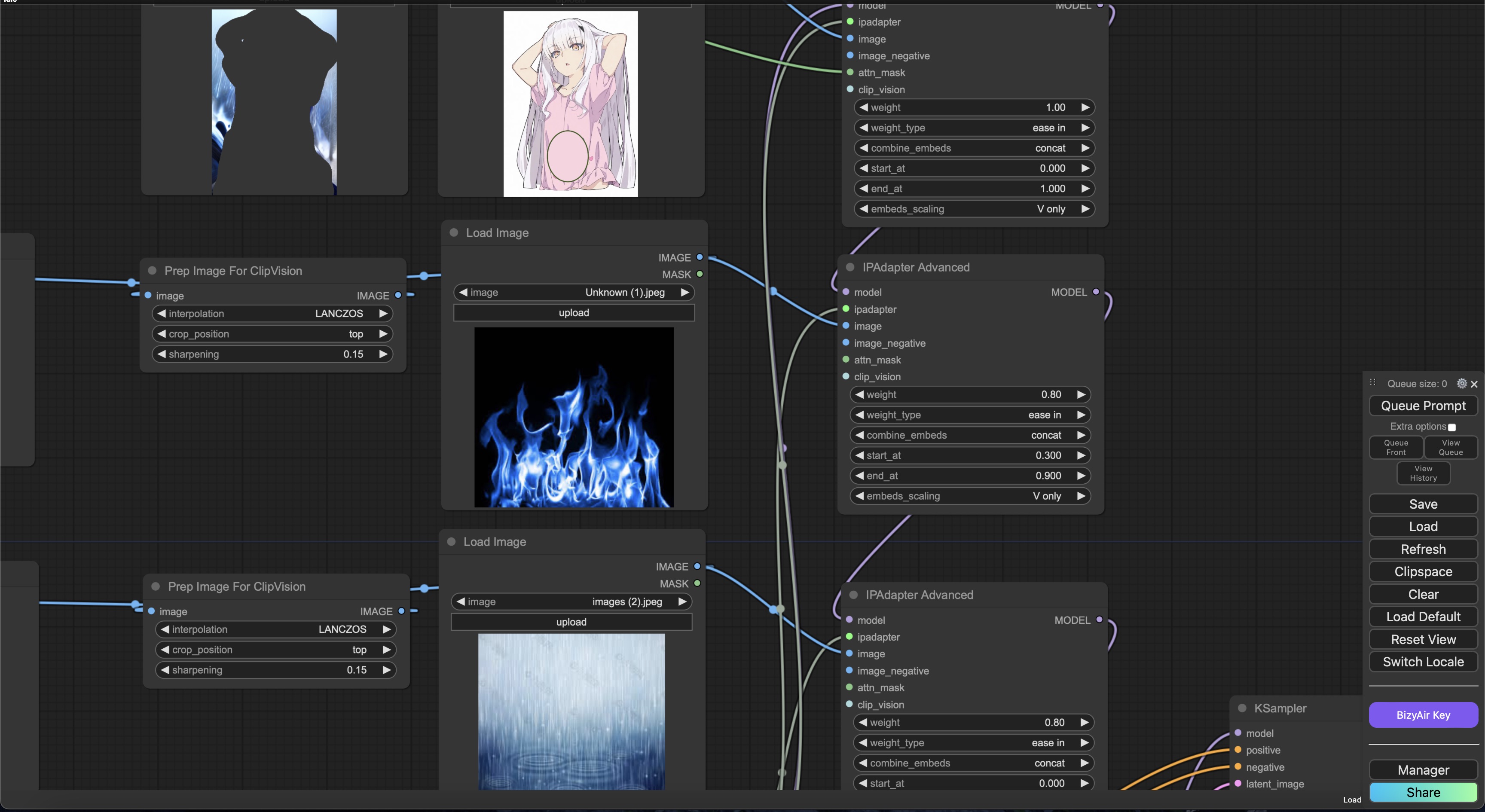
Task: Reset View of the canvas
Action: pyautogui.click(x=1423, y=640)
